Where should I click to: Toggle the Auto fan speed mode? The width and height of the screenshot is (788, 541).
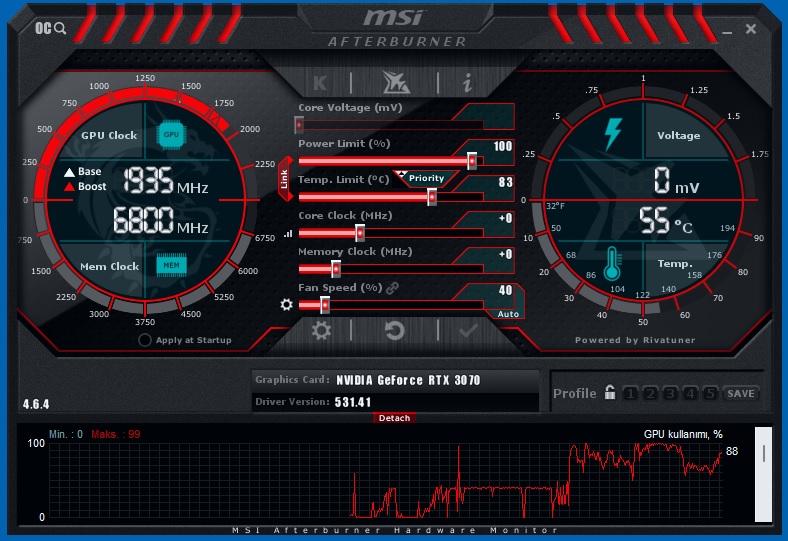pyautogui.click(x=508, y=314)
